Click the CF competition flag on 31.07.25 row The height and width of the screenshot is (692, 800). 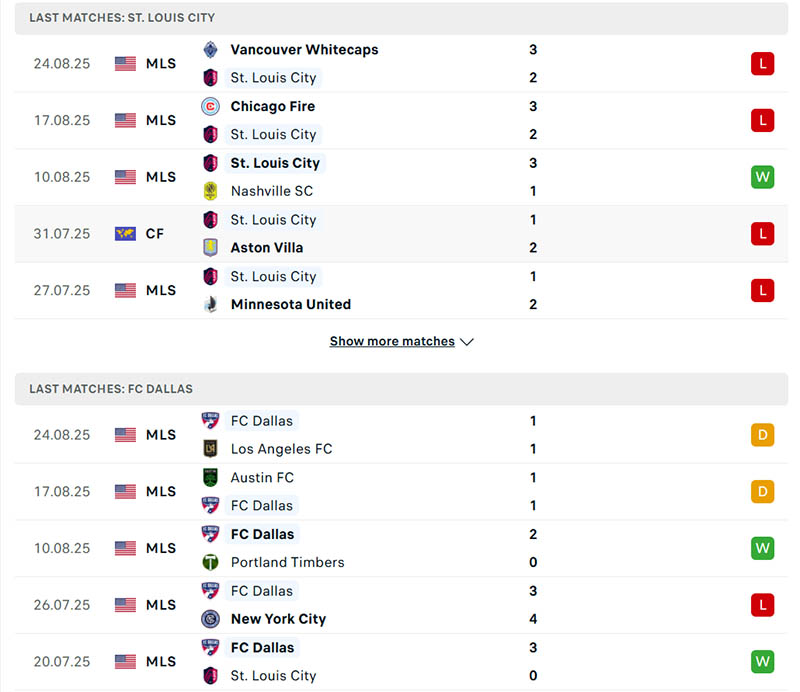pyautogui.click(x=124, y=233)
